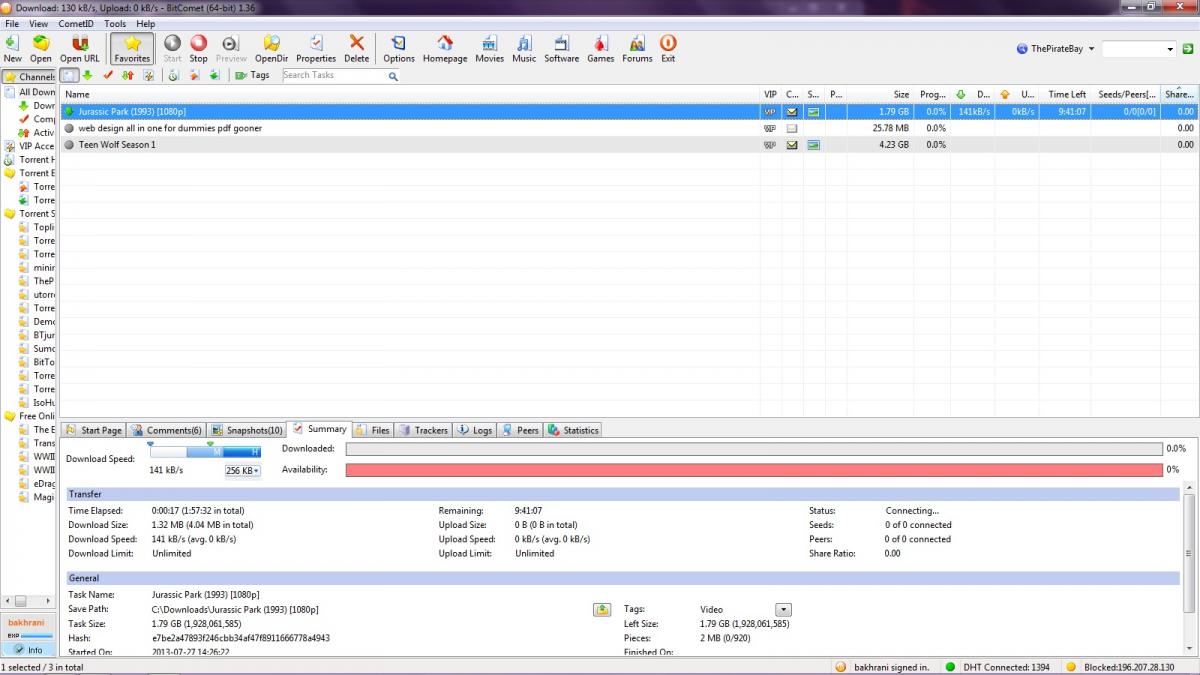Click the Channels panel header
Viewport: 1200px width, 675px height.
(29, 77)
